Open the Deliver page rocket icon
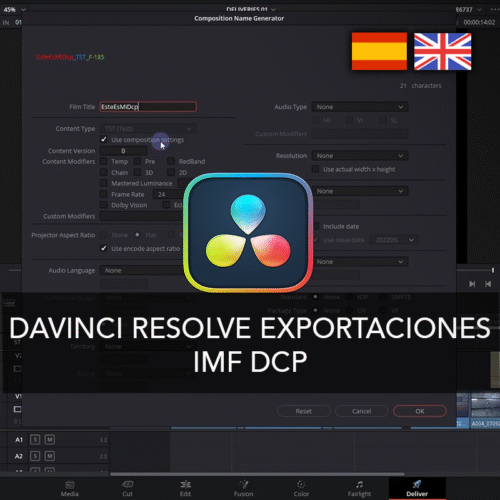 (x=417, y=484)
